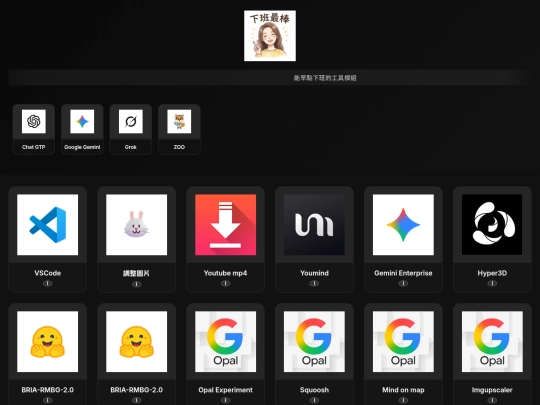The height and width of the screenshot is (405, 540).
Task: Show info for Gemini Enterprise
Action: tap(403, 283)
